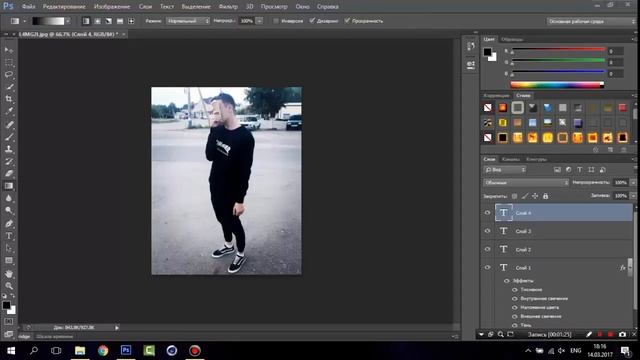Viewport: 640px width, 360px height.
Task: Toggle the Прозрачность checkbox
Action: [x=347, y=21]
